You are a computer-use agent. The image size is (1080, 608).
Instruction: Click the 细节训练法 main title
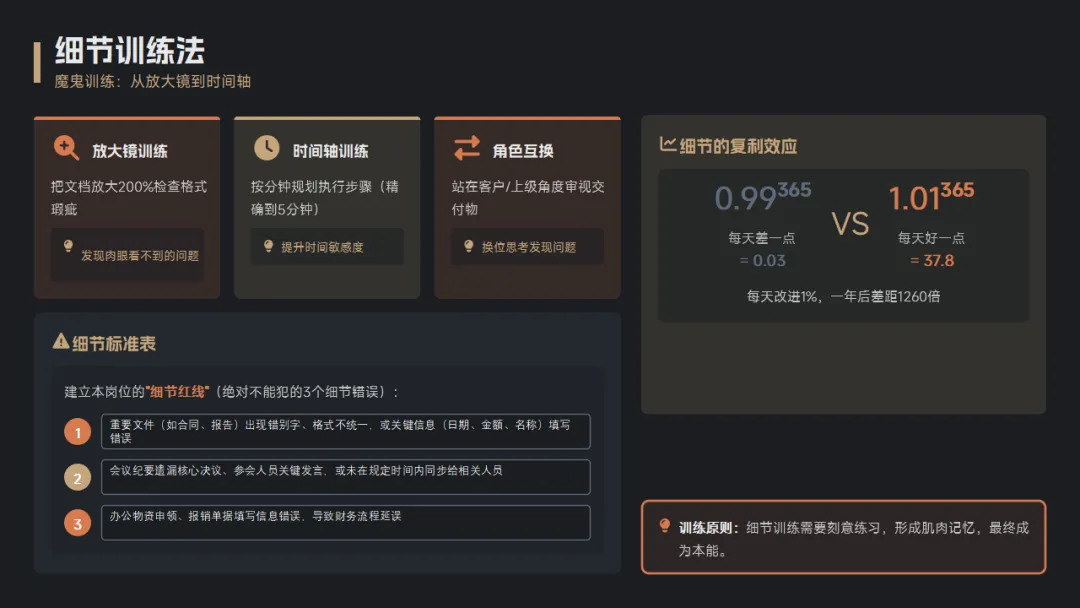click(x=130, y=51)
